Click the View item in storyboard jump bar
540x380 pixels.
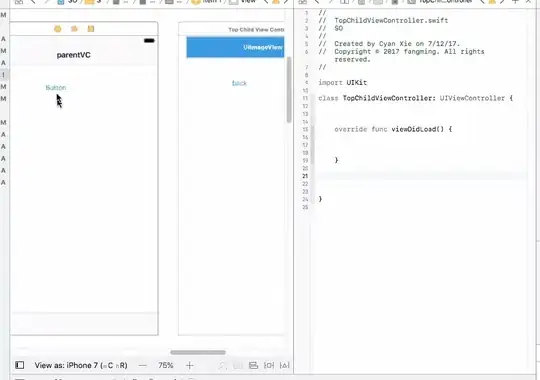(243, 2)
